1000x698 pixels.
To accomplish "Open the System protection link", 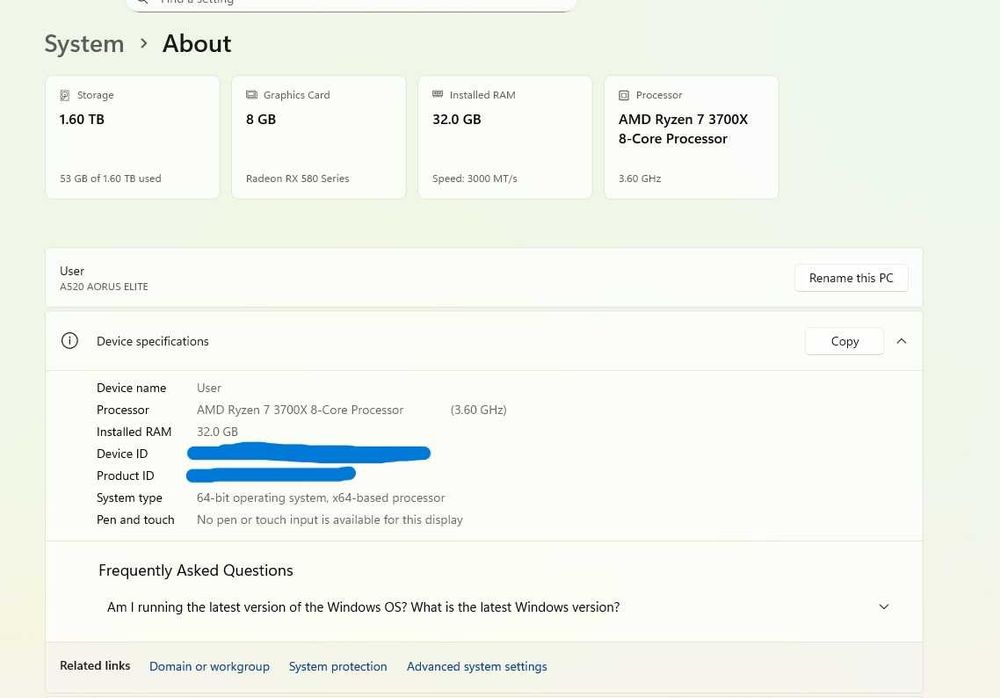I will point(338,666).
